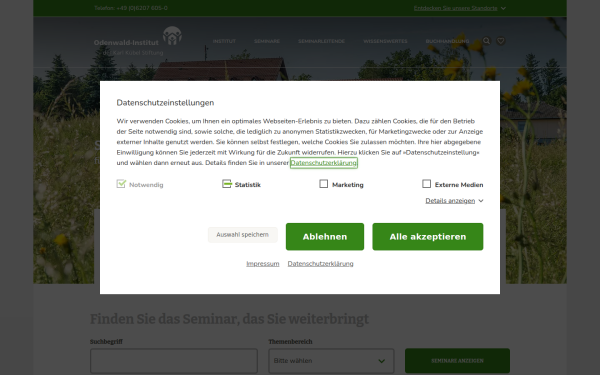
Task: Open the WISSENSWERTES menu
Action: pyautogui.click(x=385, y=41)
